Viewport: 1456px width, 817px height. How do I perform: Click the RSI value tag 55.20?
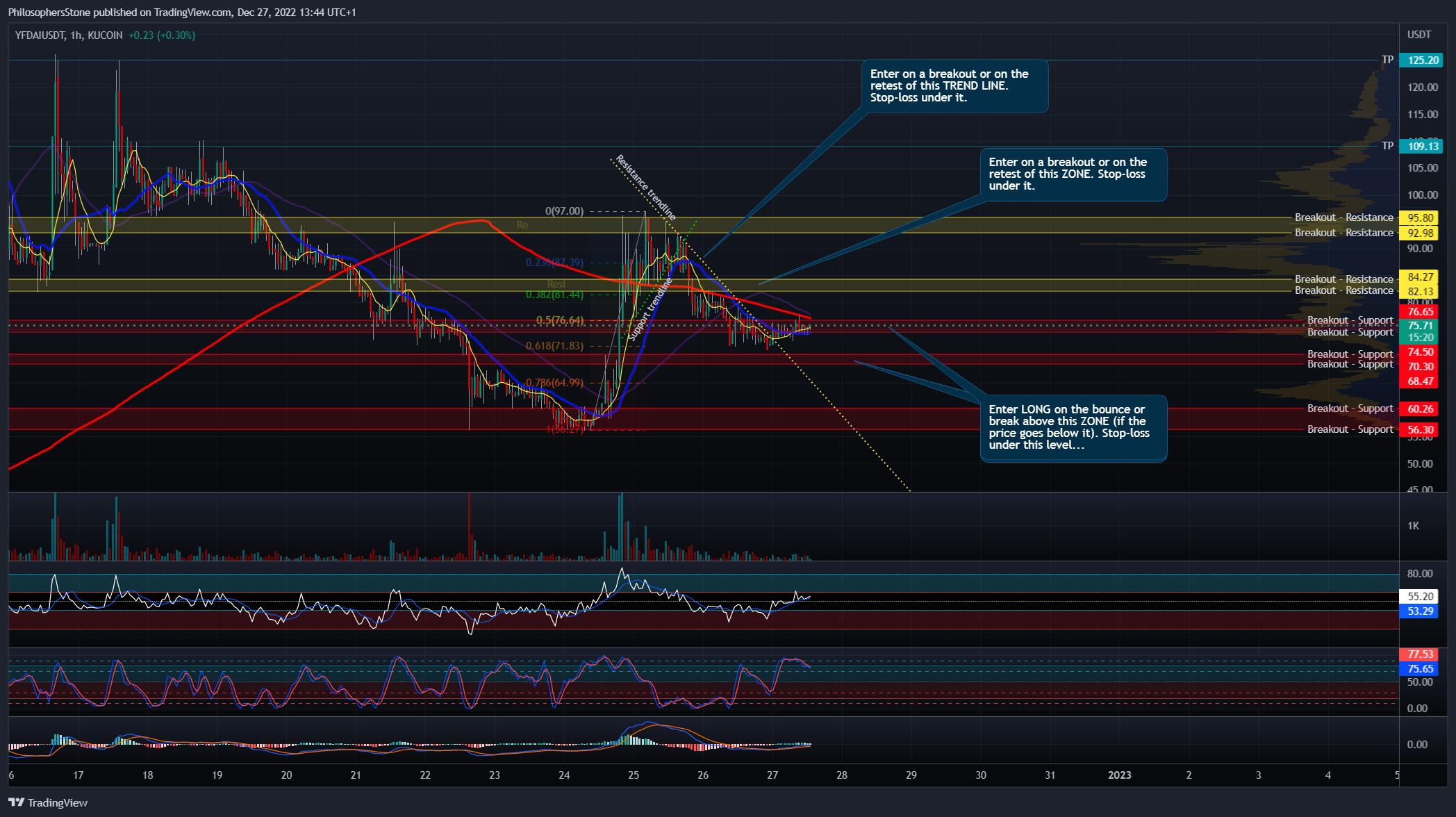1419,597
